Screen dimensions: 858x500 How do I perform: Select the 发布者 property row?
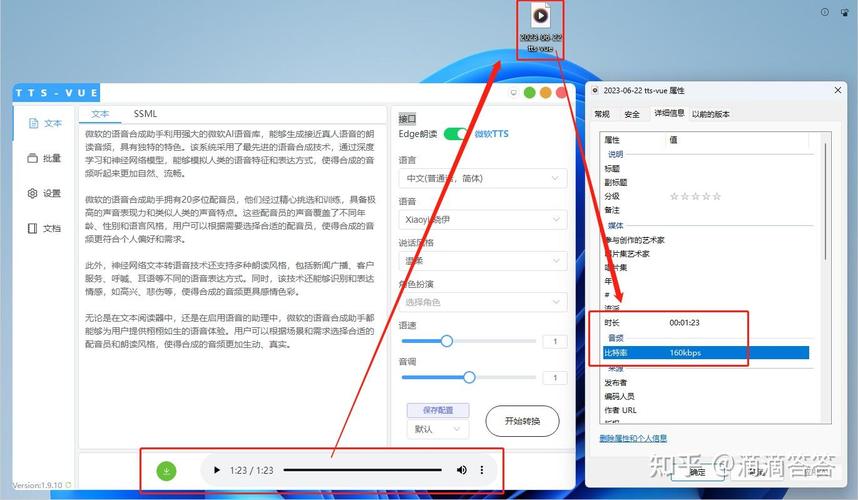click(x=705, y=382)
